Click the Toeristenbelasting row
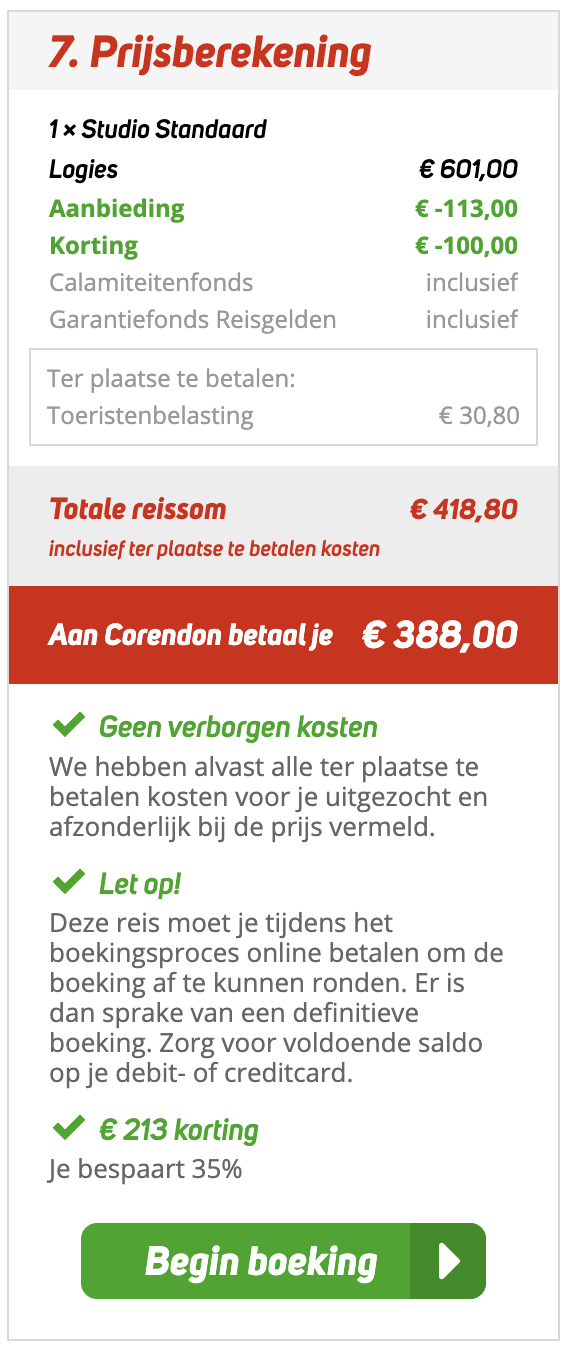 (284, 415)
